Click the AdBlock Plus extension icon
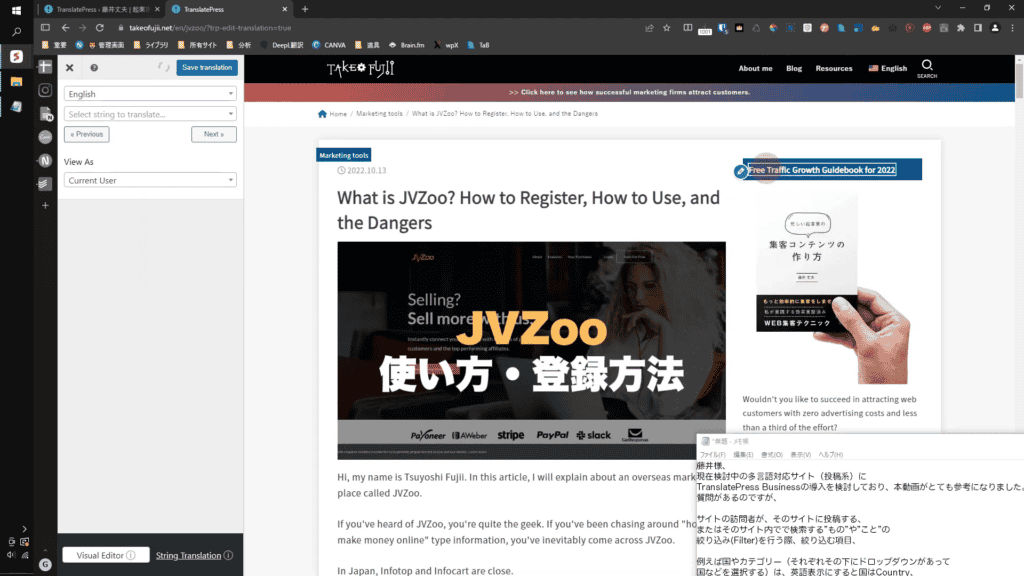 (x=927, y=28)
